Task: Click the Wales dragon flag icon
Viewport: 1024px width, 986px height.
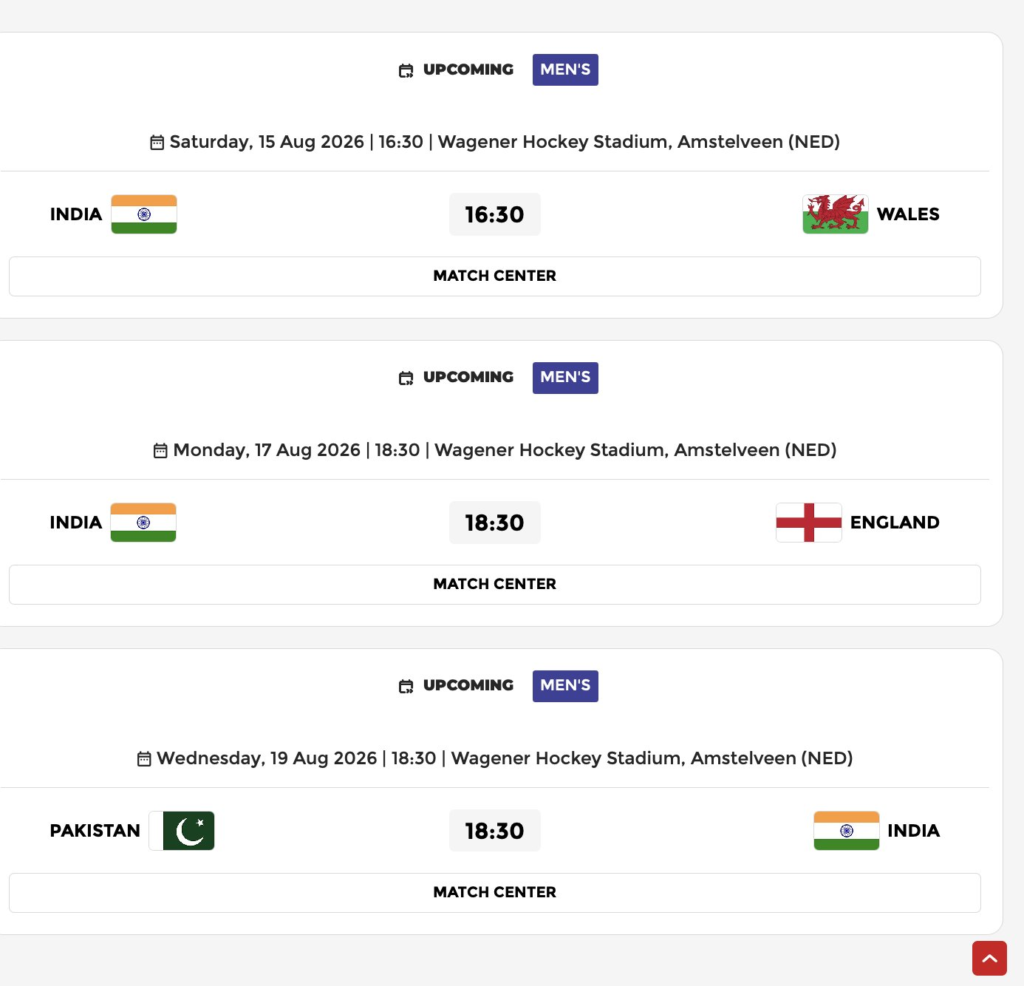Action: point(835,214)
